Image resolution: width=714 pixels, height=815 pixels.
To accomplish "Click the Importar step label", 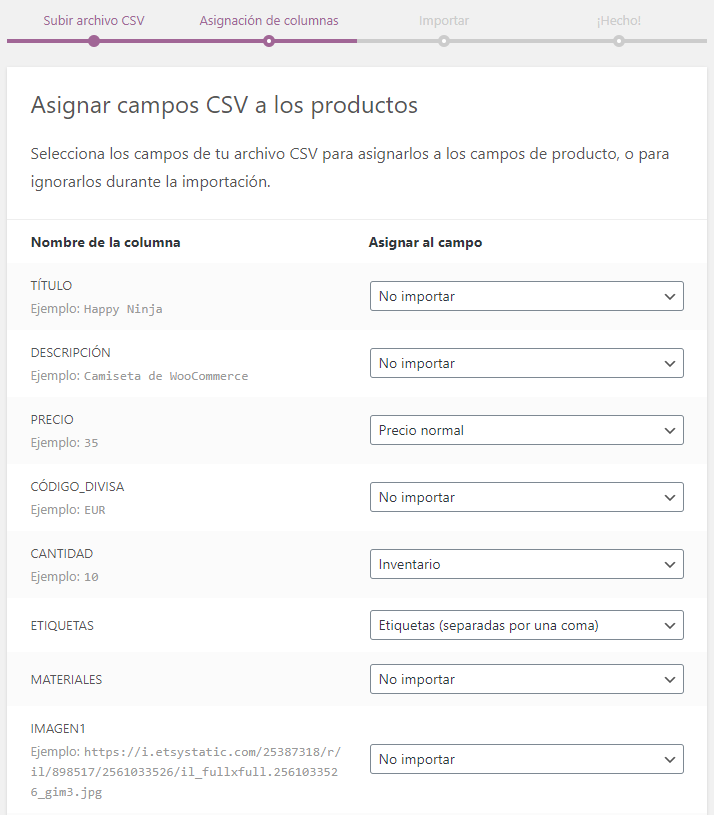I will coord(444,20).
